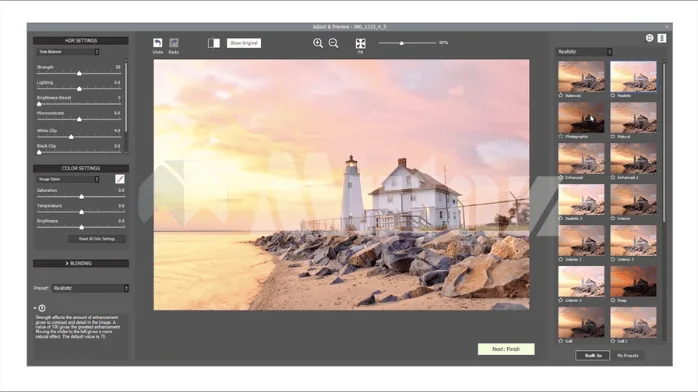Screen dimensions: 698x392
Task: Select the Soft 2 preset thumbnail
Action: point(633,322)
